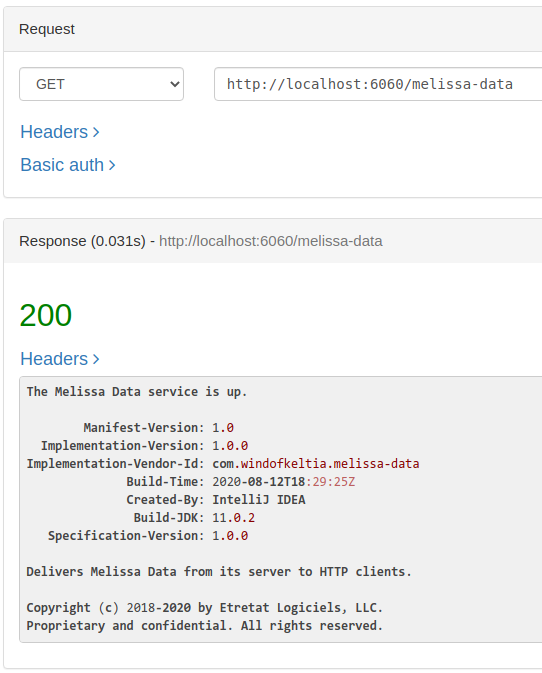Focus the request URL input field

(x=378, y=84)
